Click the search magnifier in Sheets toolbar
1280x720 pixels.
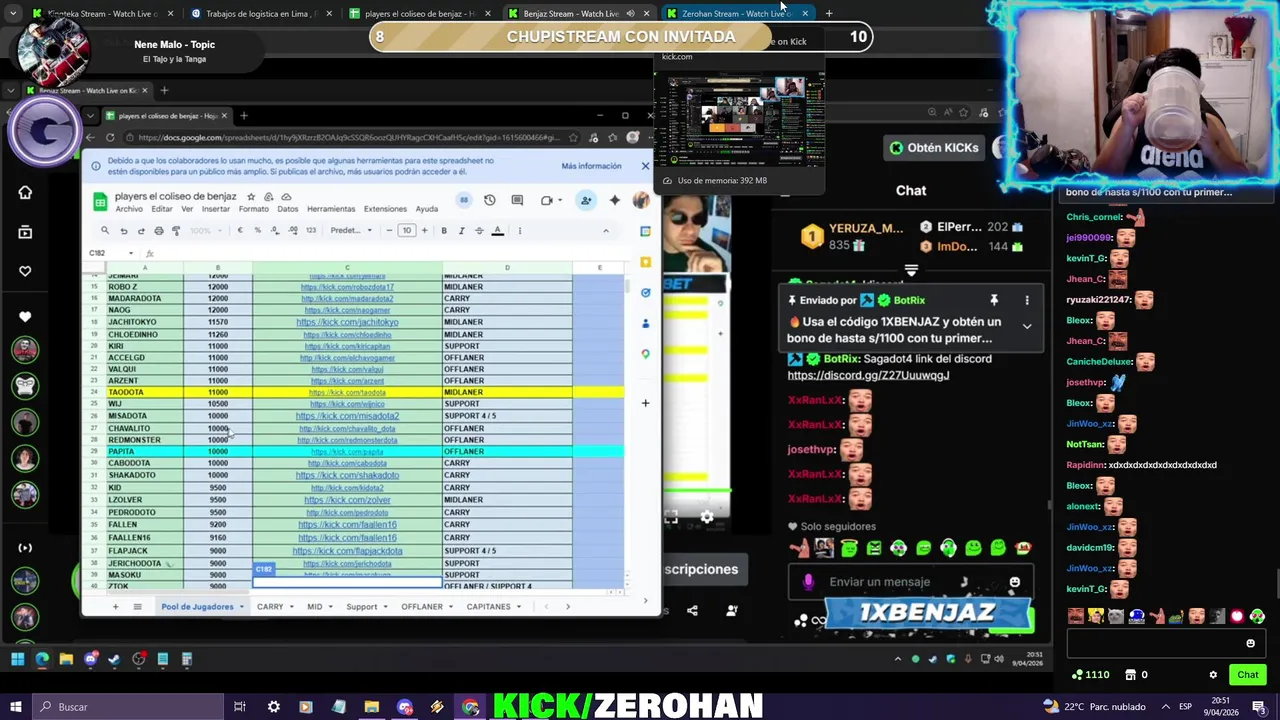[104, 231]
